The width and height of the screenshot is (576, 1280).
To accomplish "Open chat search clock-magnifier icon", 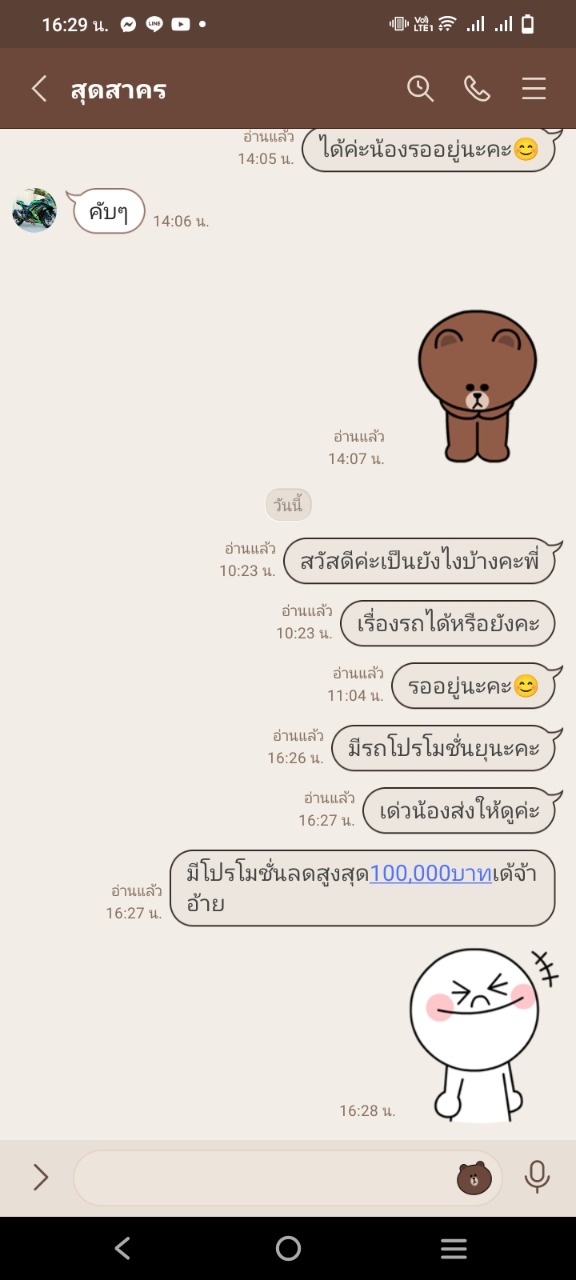I will click(420, 89).
